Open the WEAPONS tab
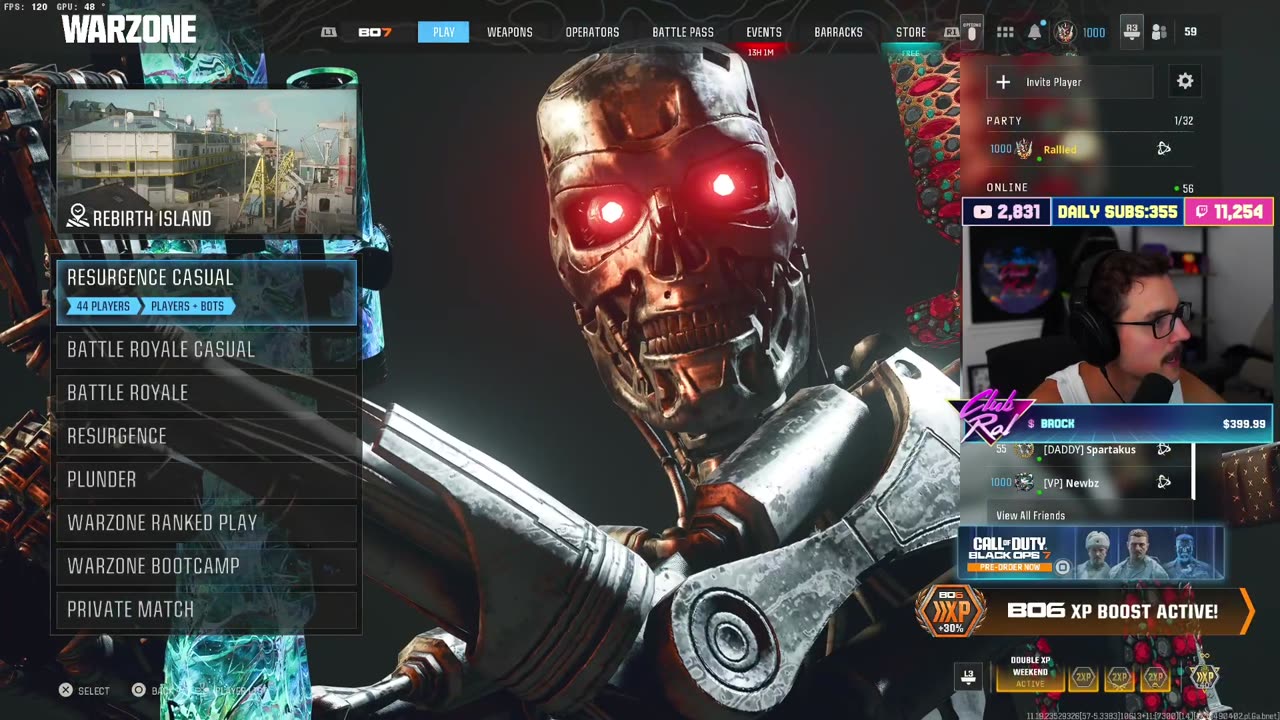Screen dimensions: 1280x720 click(510, 32)
